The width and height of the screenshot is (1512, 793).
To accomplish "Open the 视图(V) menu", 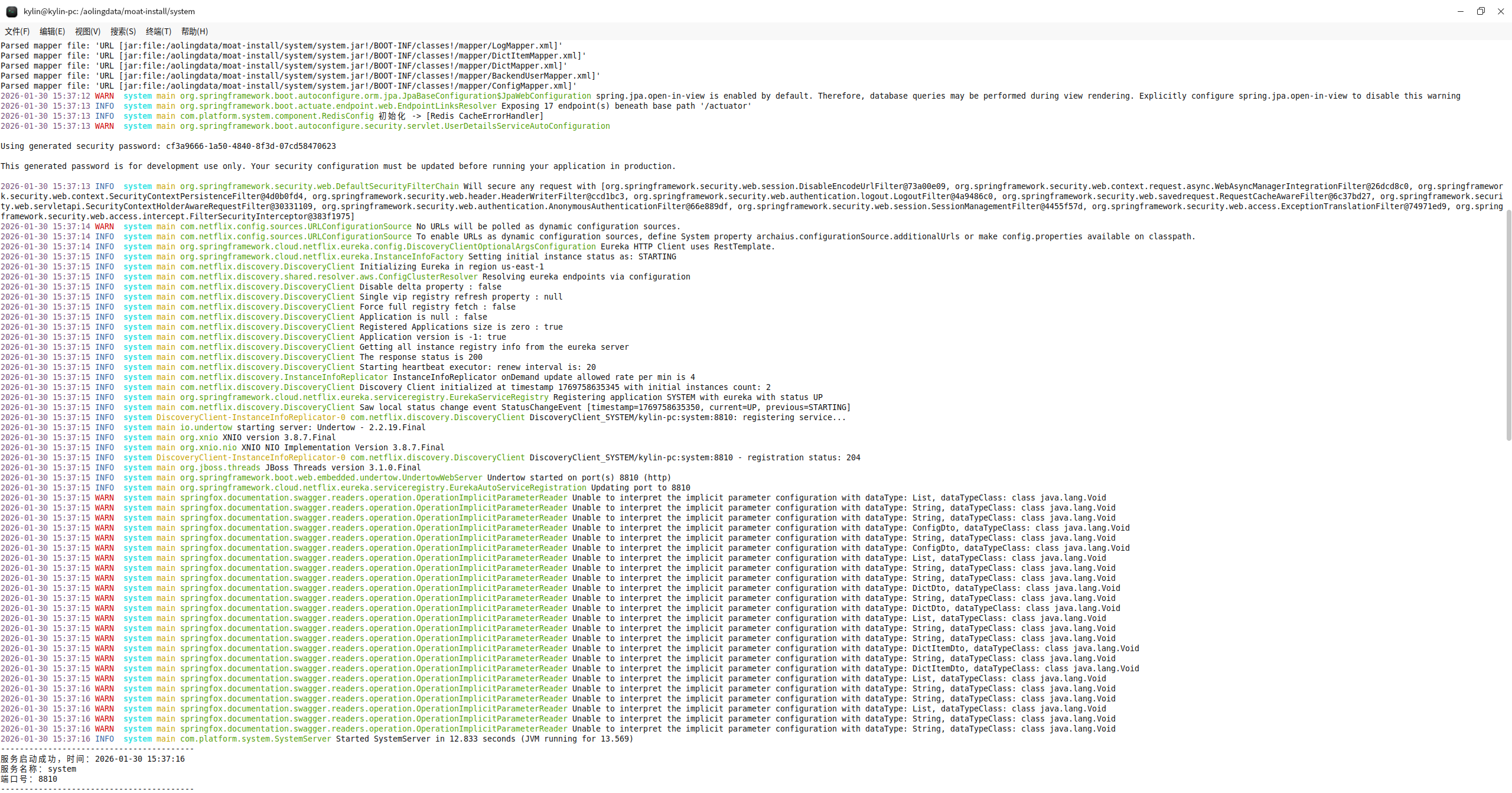I will click(x=87, y=31).
